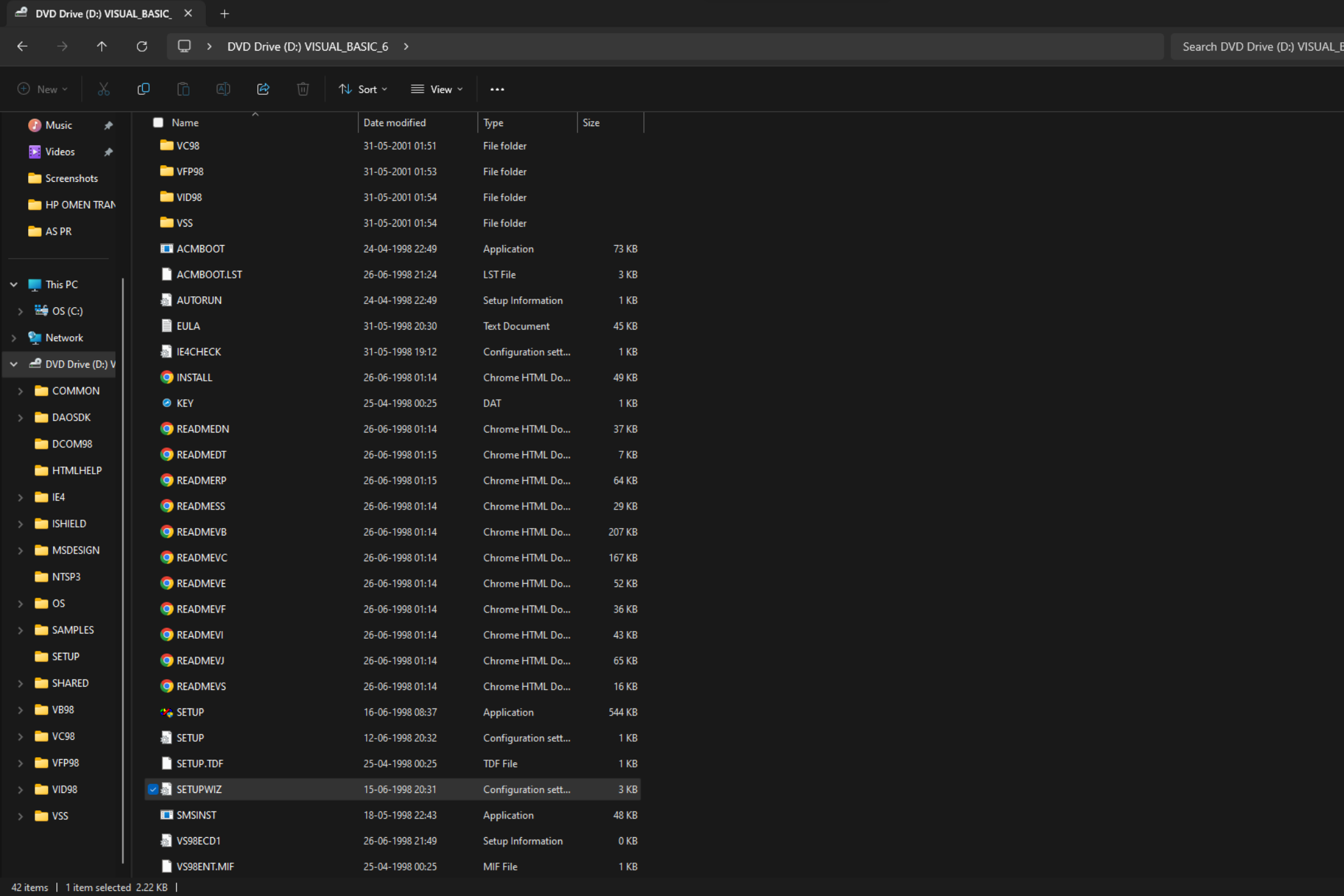Click DVD Drive (D:) VISUAL_BASIC_6 breadcrumb
This screenshot has height=896, width=1344.
308,46
